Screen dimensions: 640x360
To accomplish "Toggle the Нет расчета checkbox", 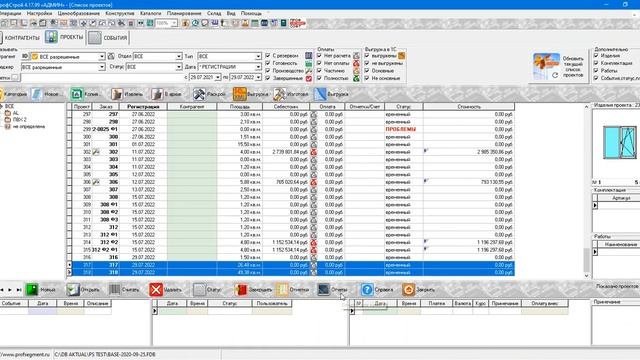I will coord(319,56).
